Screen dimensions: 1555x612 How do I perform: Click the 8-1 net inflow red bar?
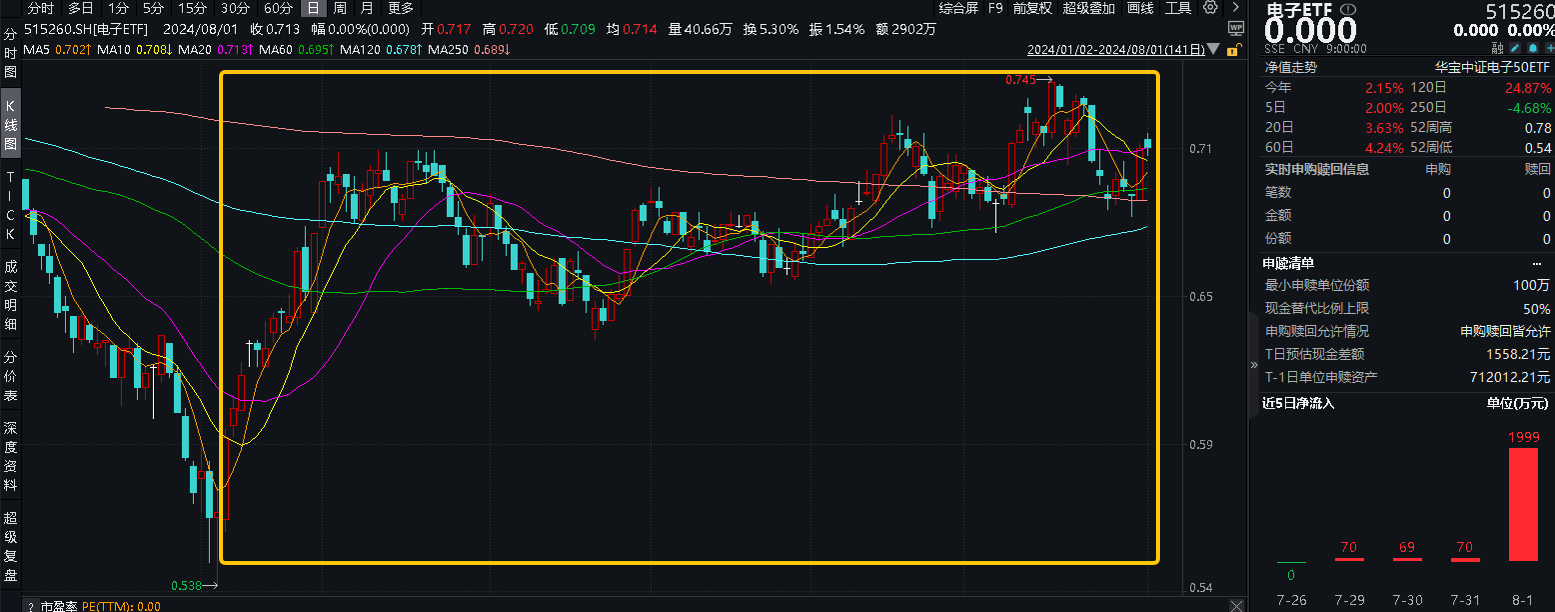(1522, 504)
